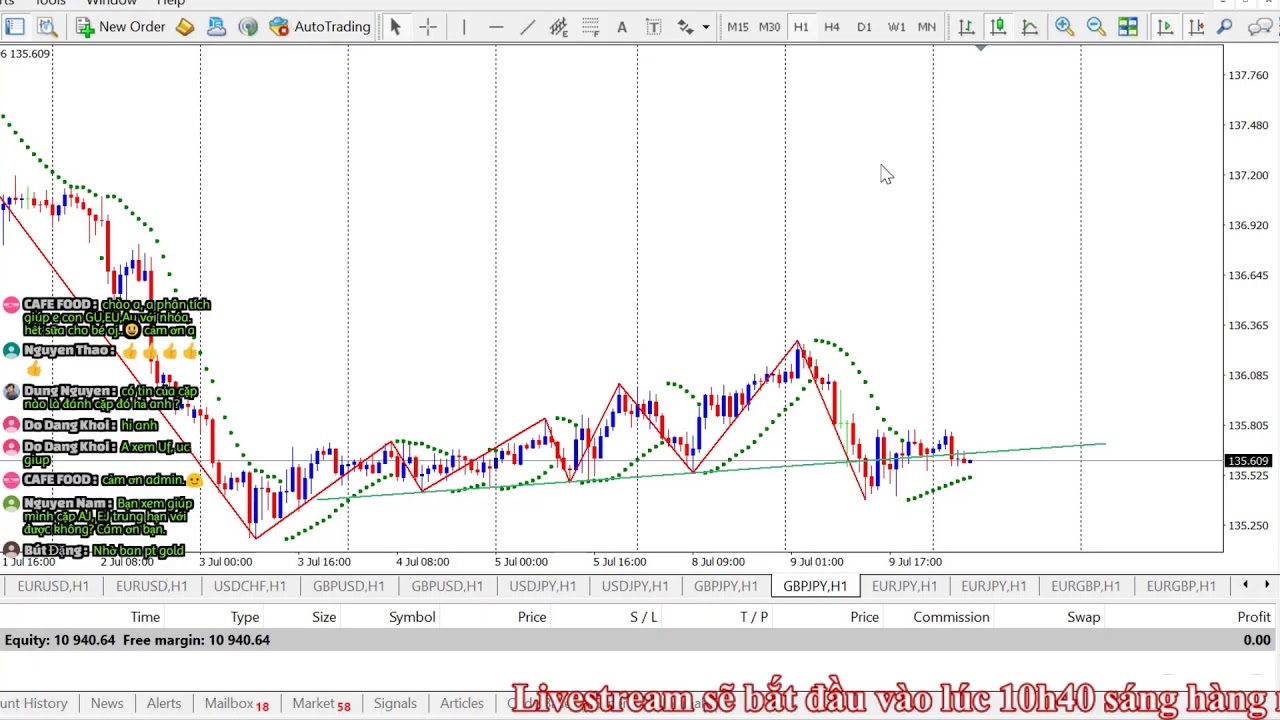Viewport: 1280px width, 720px height.
Task: Open the toolbar search magnifier
Action: 1225,27
